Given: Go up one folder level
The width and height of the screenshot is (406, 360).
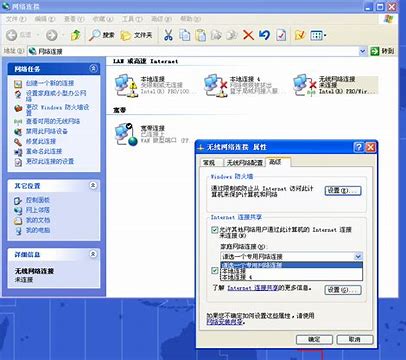Looking at the screenshot, I should [x=76, y=35].
